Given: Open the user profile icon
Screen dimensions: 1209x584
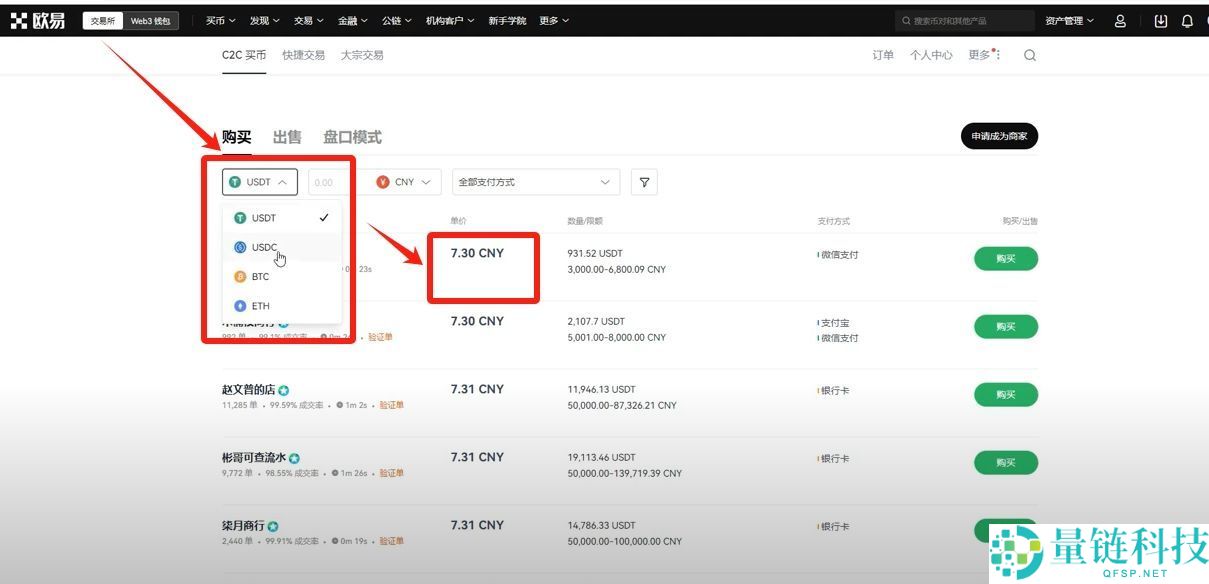Looking at the screenshot, I should point(1121,19).
